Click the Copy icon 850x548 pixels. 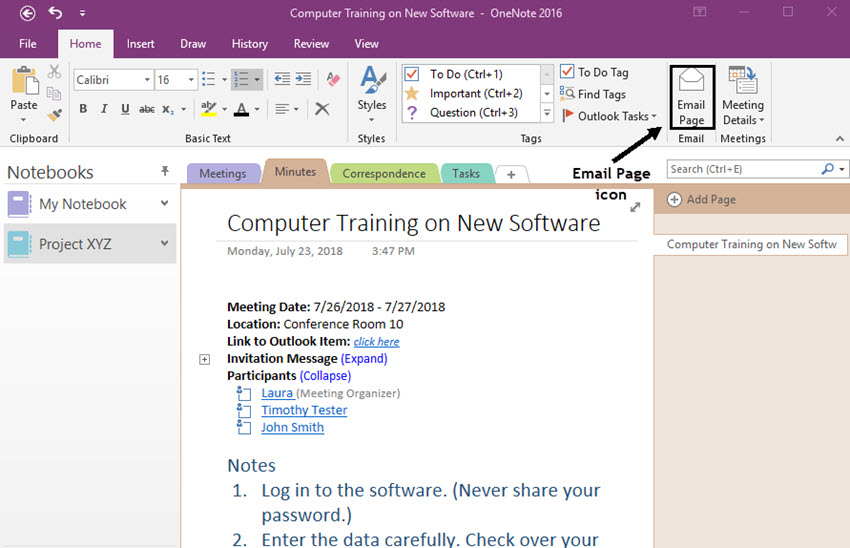point(54,93)
